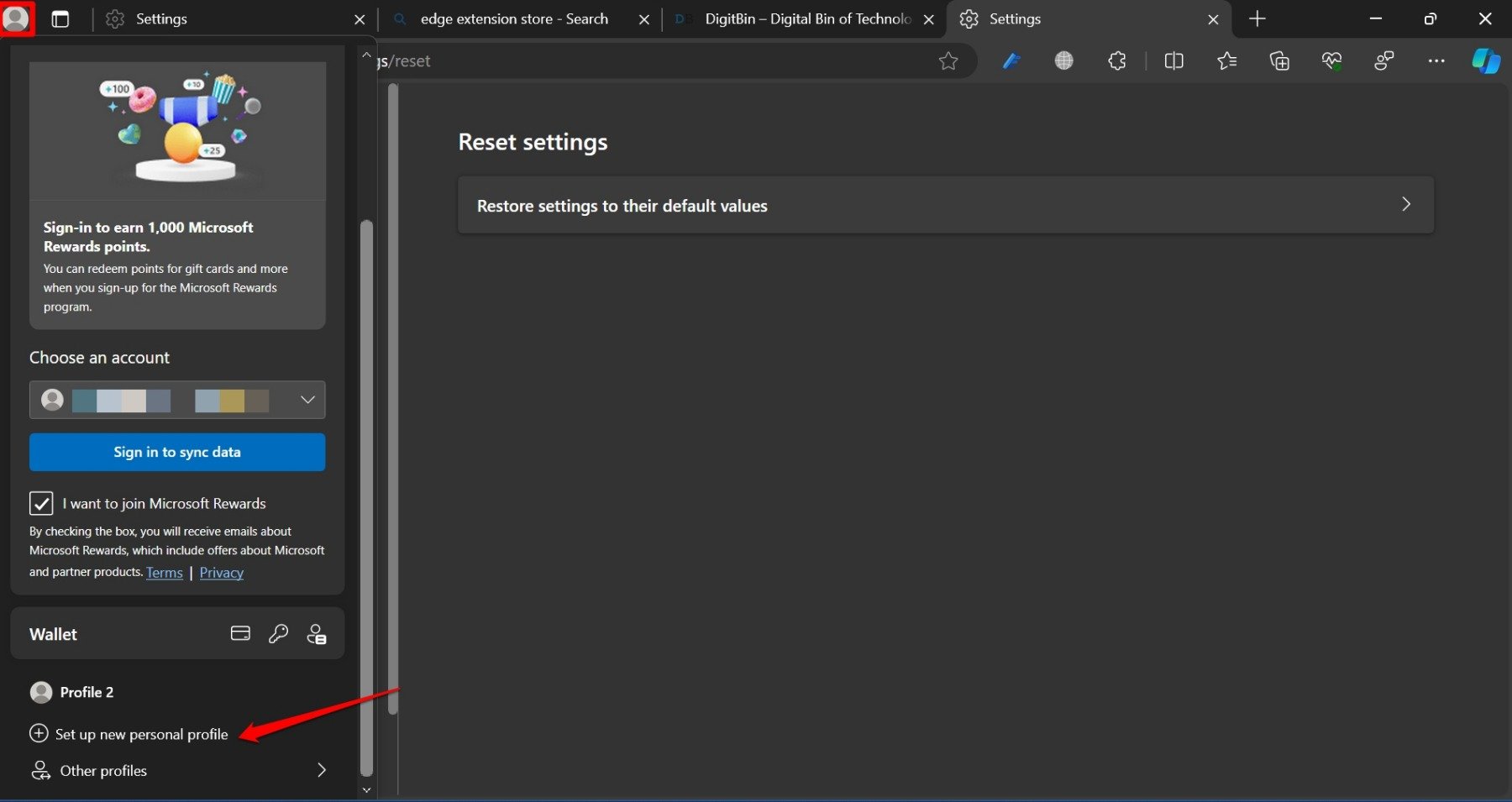Click the profile panel scrollbar thumb

(x=366, y=497)
